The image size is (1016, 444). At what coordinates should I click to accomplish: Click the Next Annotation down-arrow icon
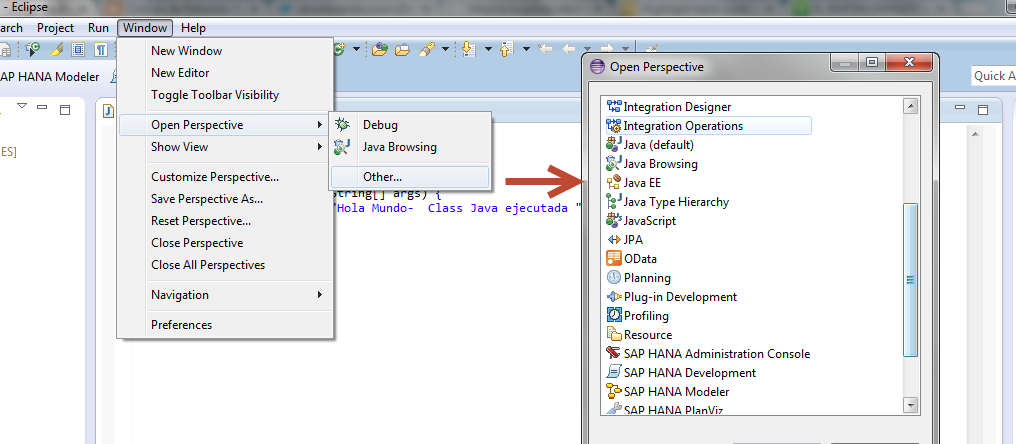pyautogui.click(x=468, y=49)
